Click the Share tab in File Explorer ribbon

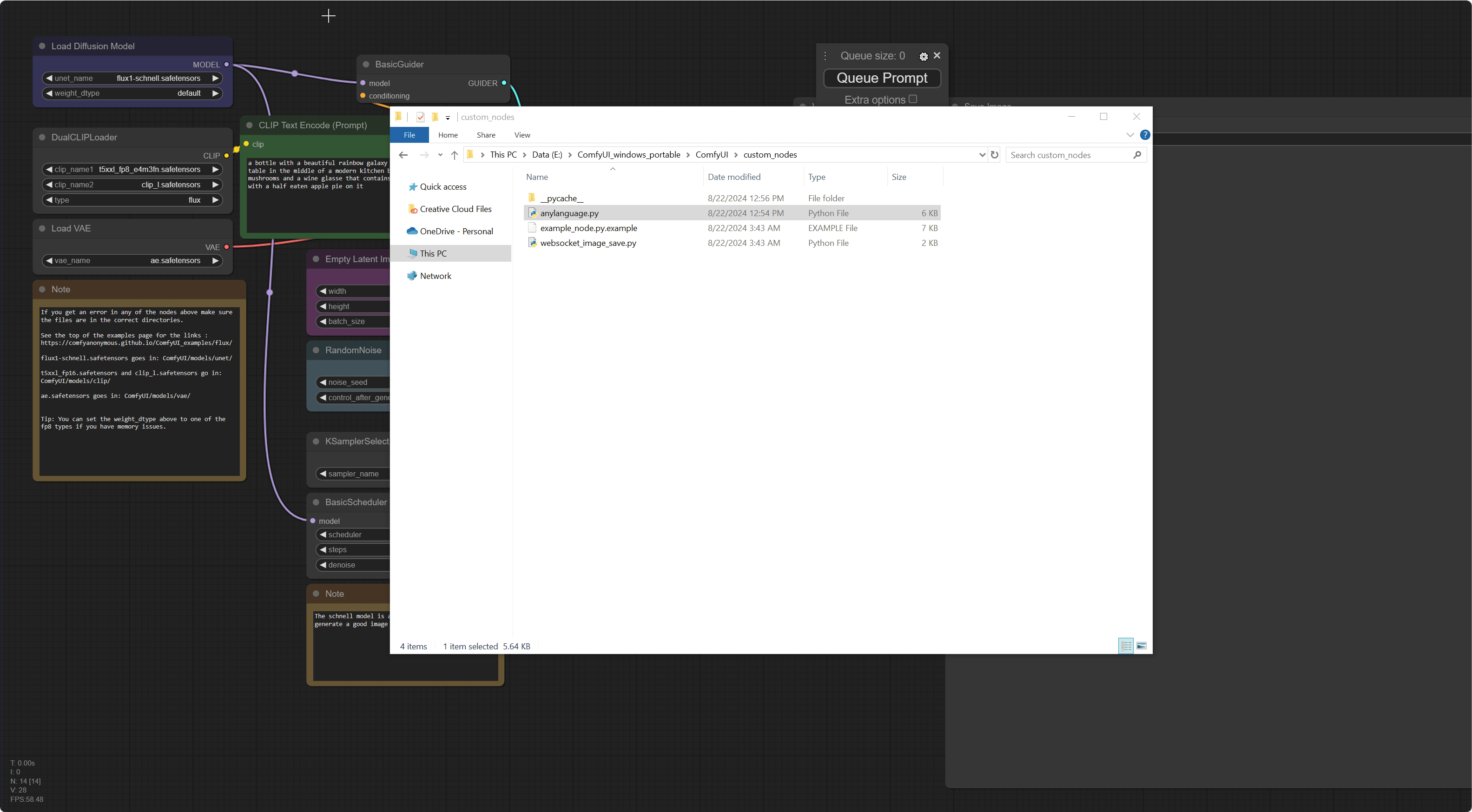pyautogui.click(x=484, y=135)
